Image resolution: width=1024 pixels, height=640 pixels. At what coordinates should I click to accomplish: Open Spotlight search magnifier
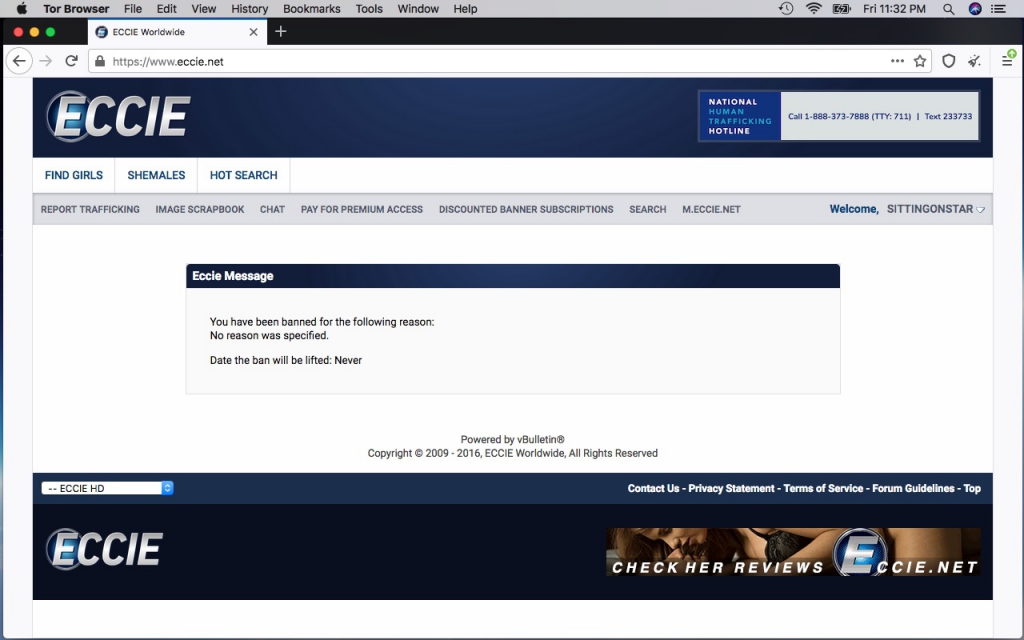click(x=948, y=9)
